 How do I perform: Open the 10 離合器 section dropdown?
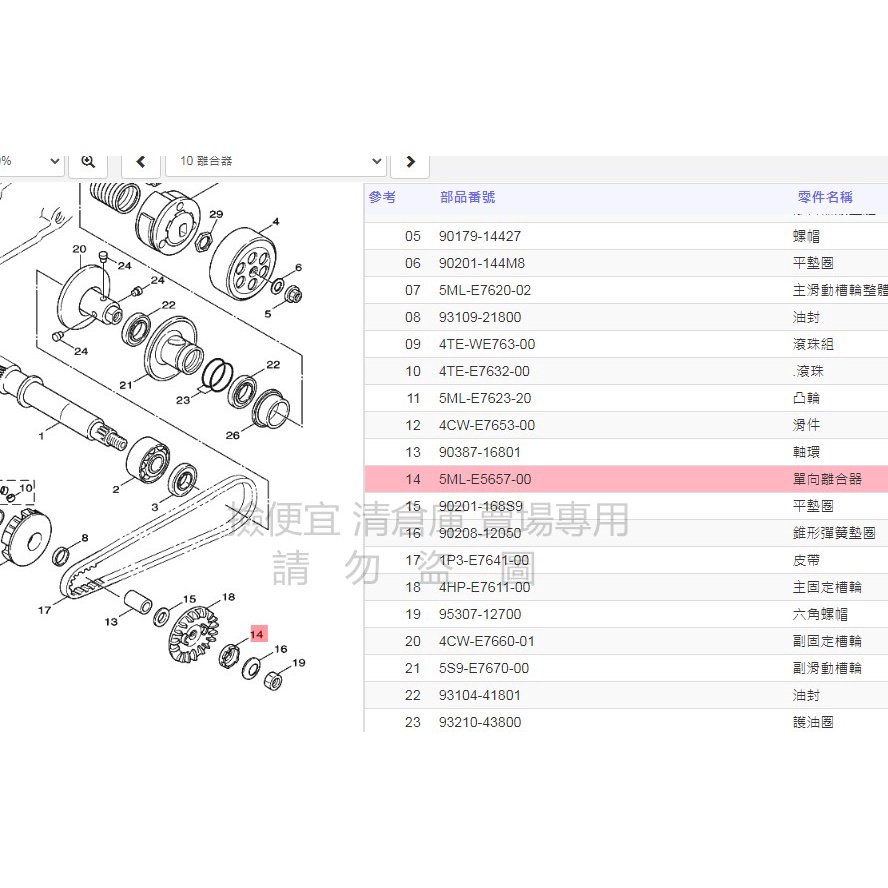[x=277, y=161]
